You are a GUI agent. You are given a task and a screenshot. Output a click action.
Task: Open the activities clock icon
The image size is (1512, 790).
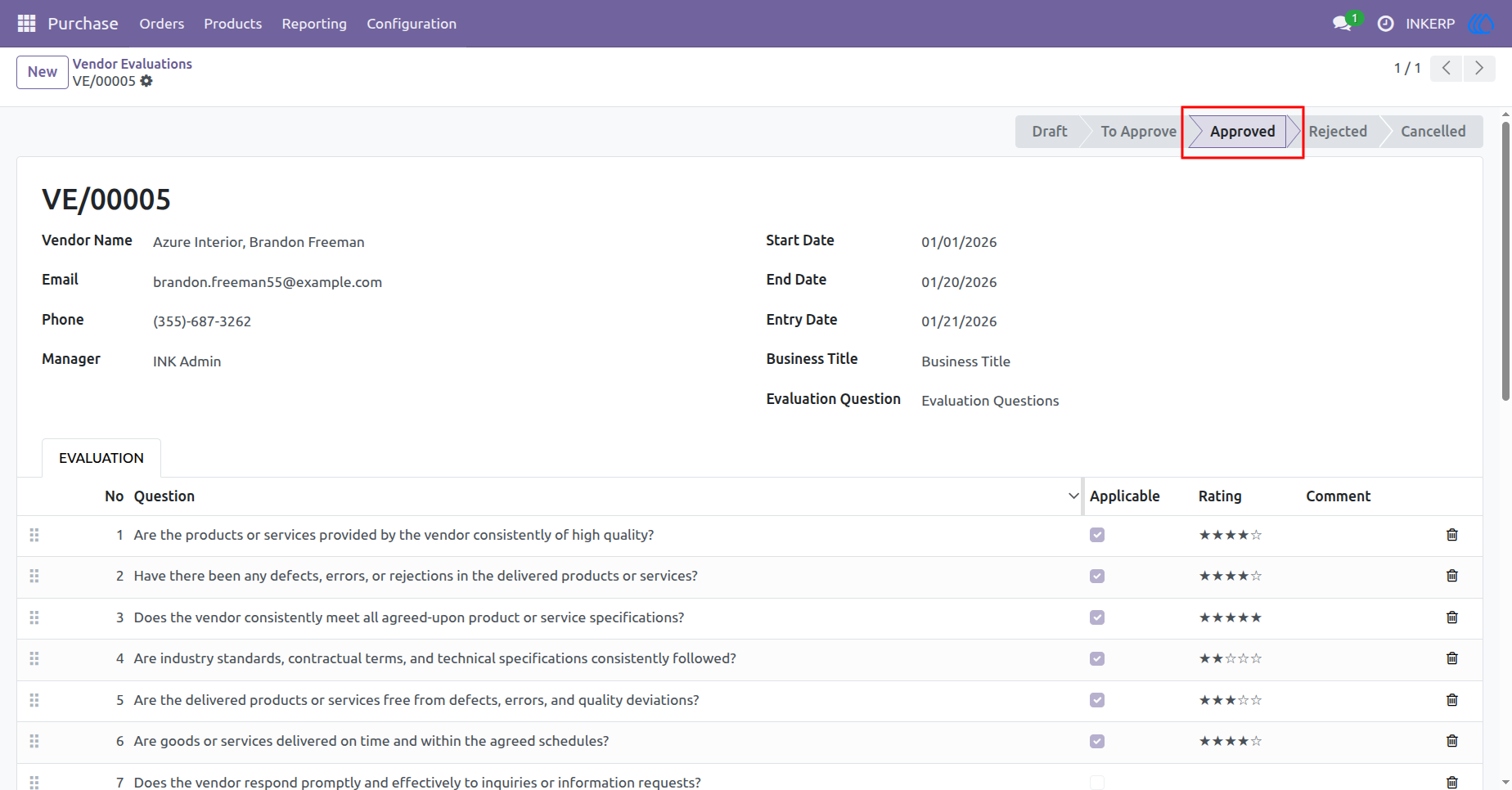pyautogui.click(x=1385, y=24)
